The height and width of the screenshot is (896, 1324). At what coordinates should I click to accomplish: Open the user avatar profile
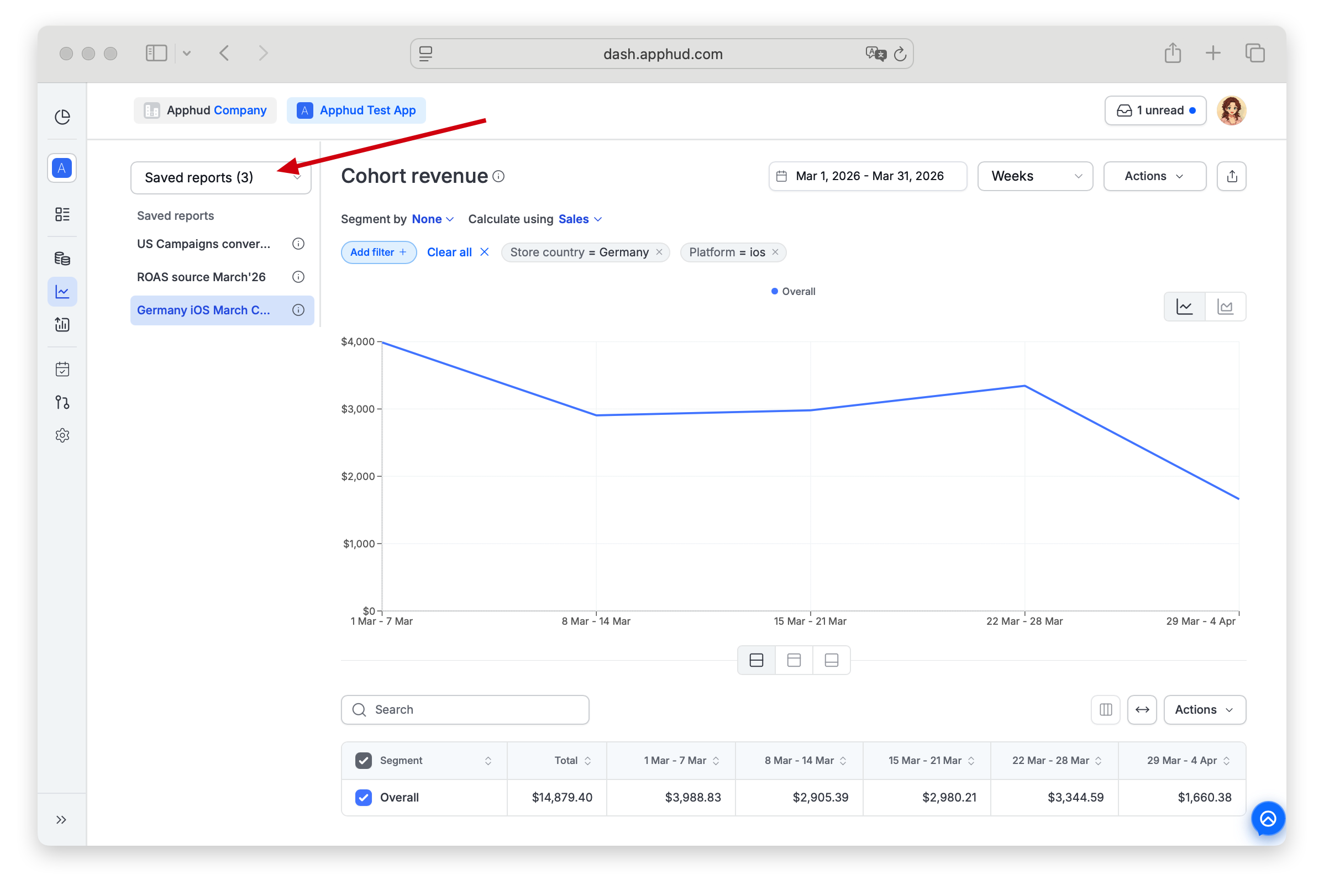[x=1232, y=110]
